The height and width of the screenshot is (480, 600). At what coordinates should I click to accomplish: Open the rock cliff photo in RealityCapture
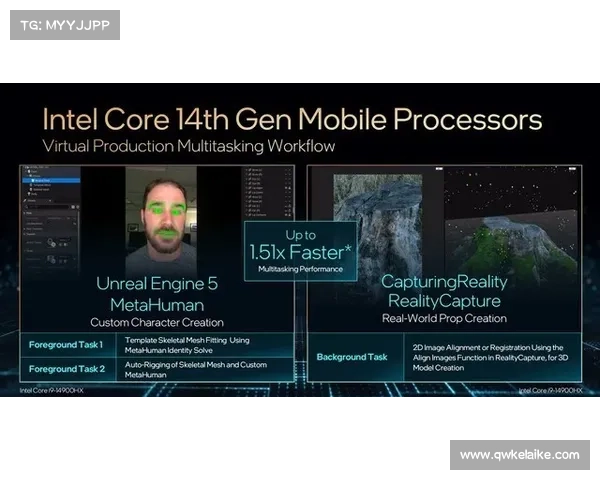click(x=378, y=224)
